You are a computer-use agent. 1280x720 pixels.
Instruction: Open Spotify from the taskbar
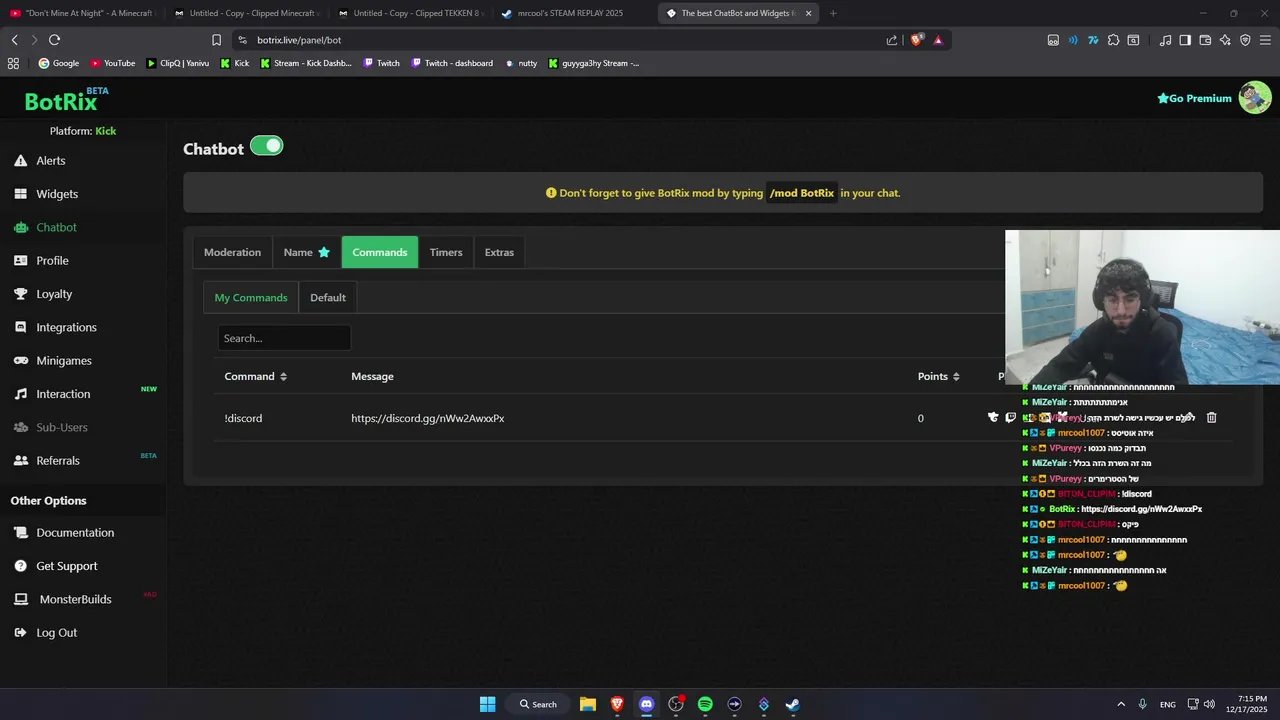[x=705, y=704]
